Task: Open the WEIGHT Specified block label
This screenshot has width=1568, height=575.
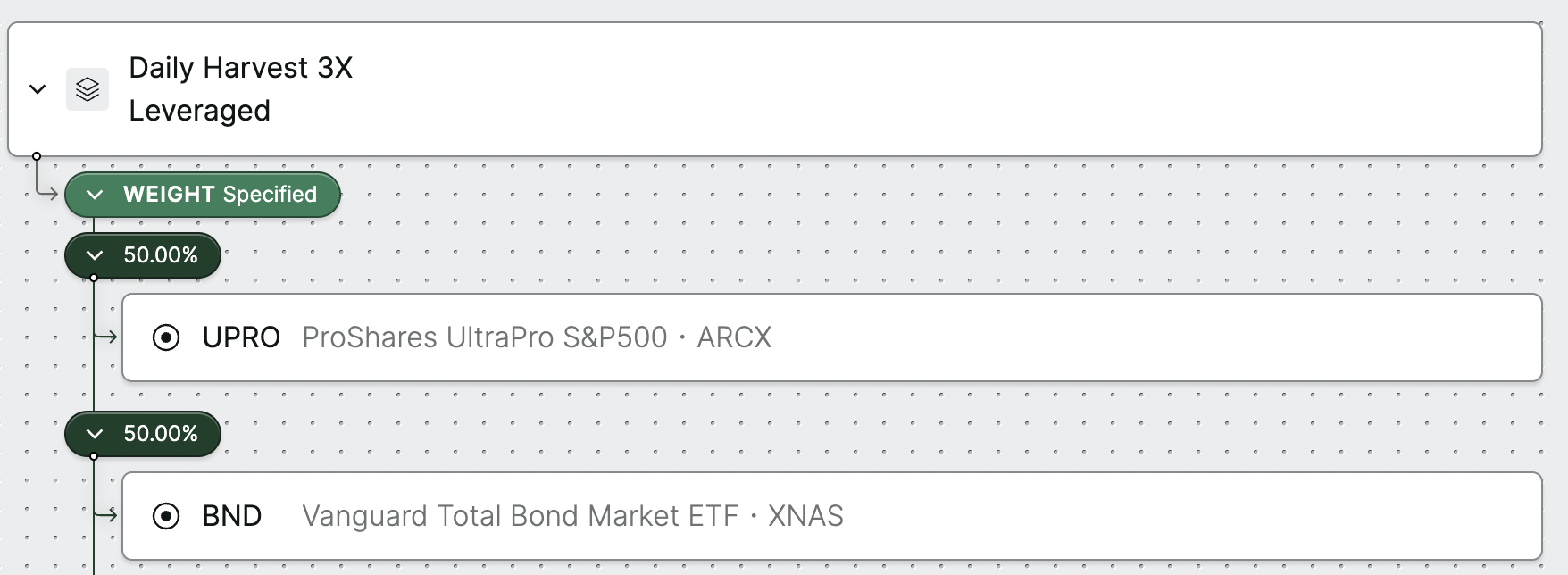Action: (220, 195)
